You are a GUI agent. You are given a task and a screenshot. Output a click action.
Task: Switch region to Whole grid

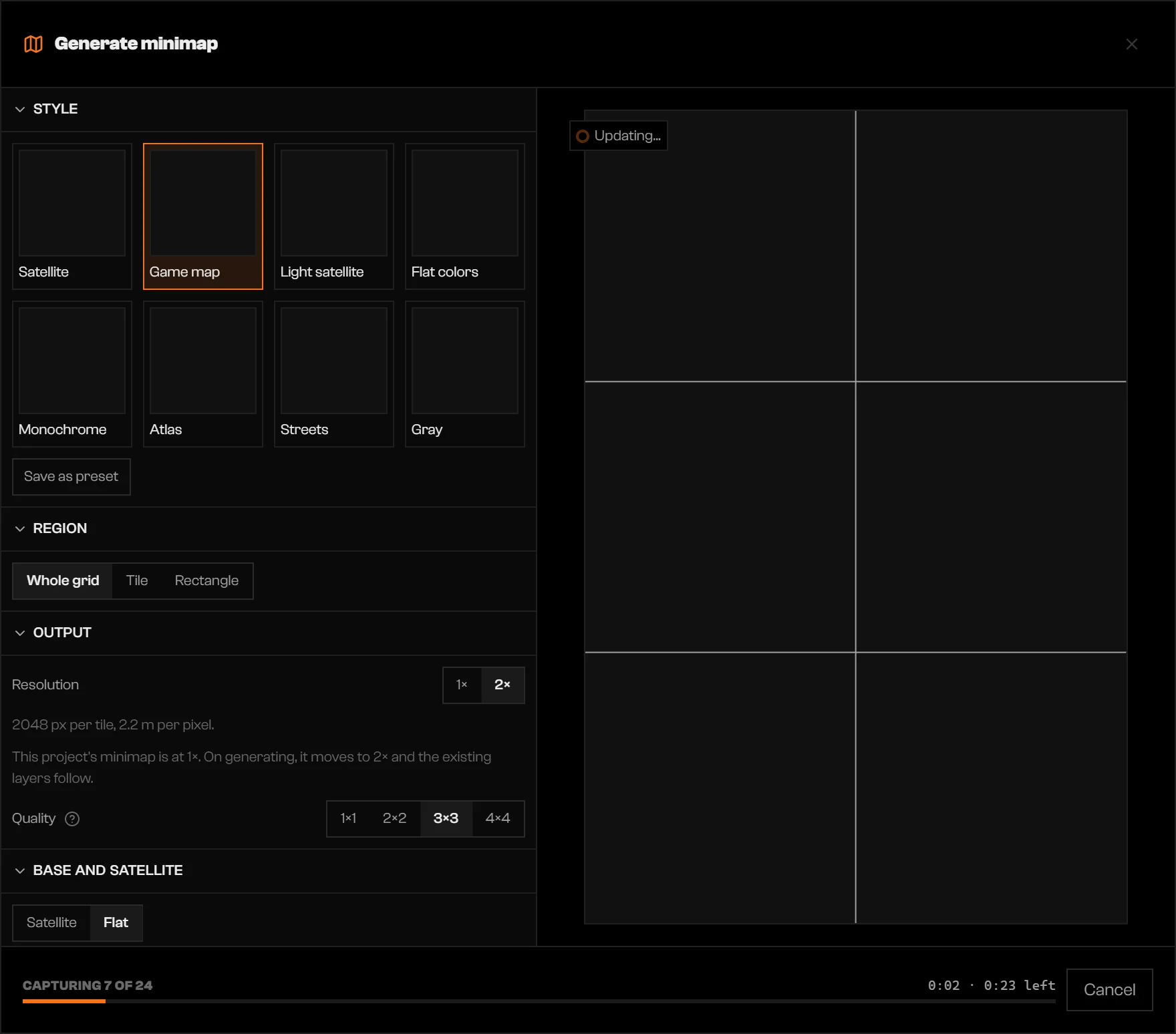63,581
